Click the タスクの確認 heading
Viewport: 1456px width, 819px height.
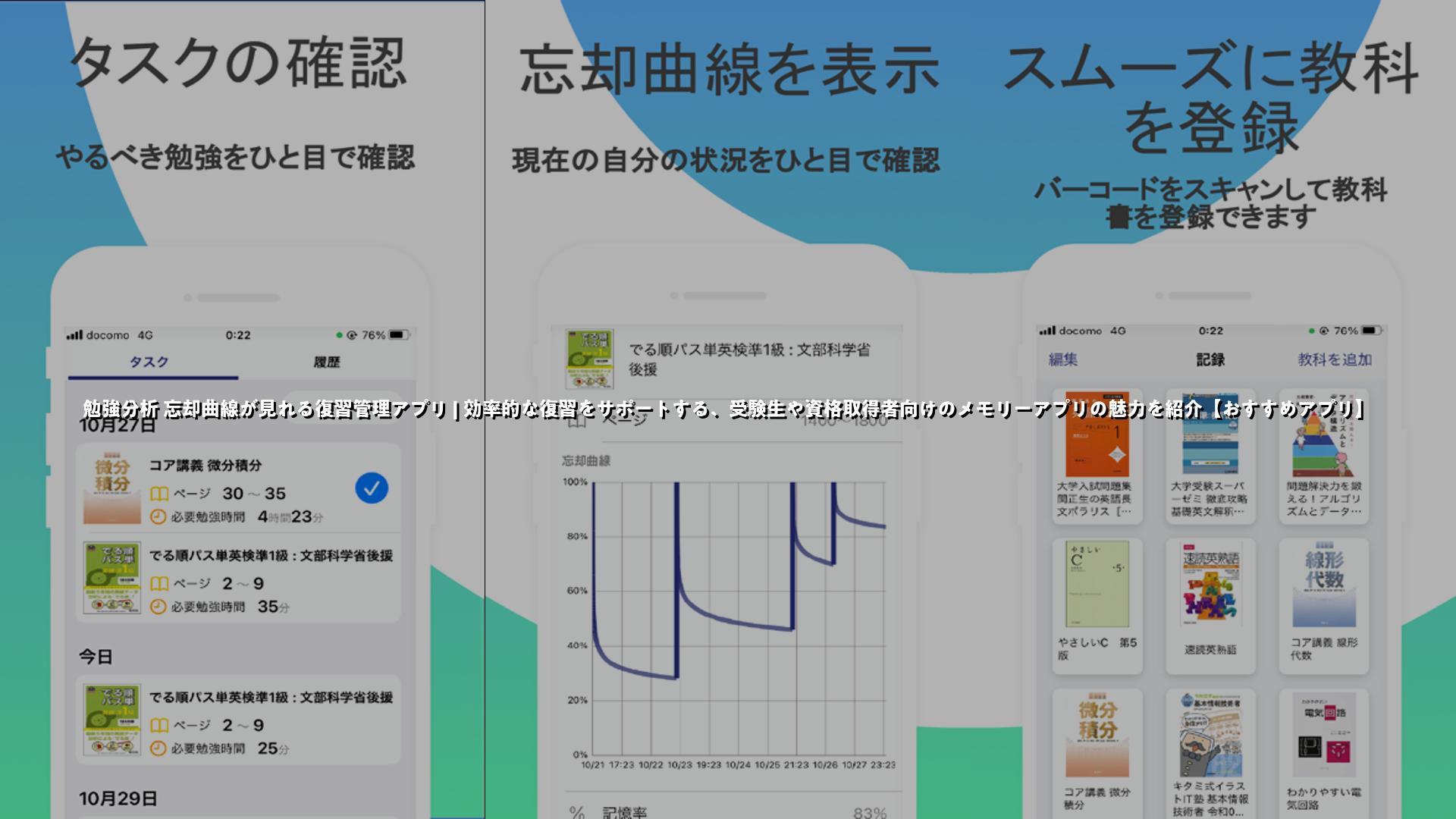point(239,62)
